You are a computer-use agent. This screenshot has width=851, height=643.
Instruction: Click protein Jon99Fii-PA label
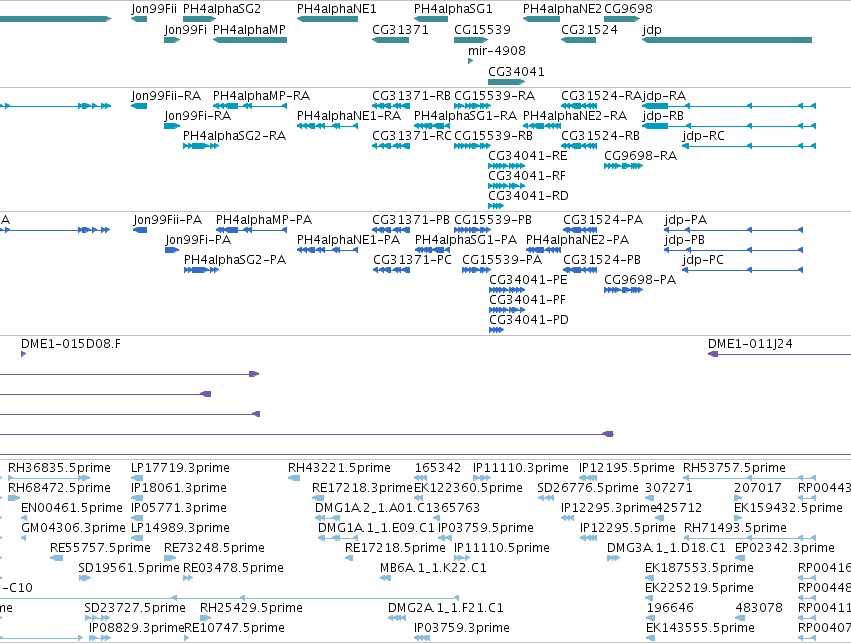168,220
